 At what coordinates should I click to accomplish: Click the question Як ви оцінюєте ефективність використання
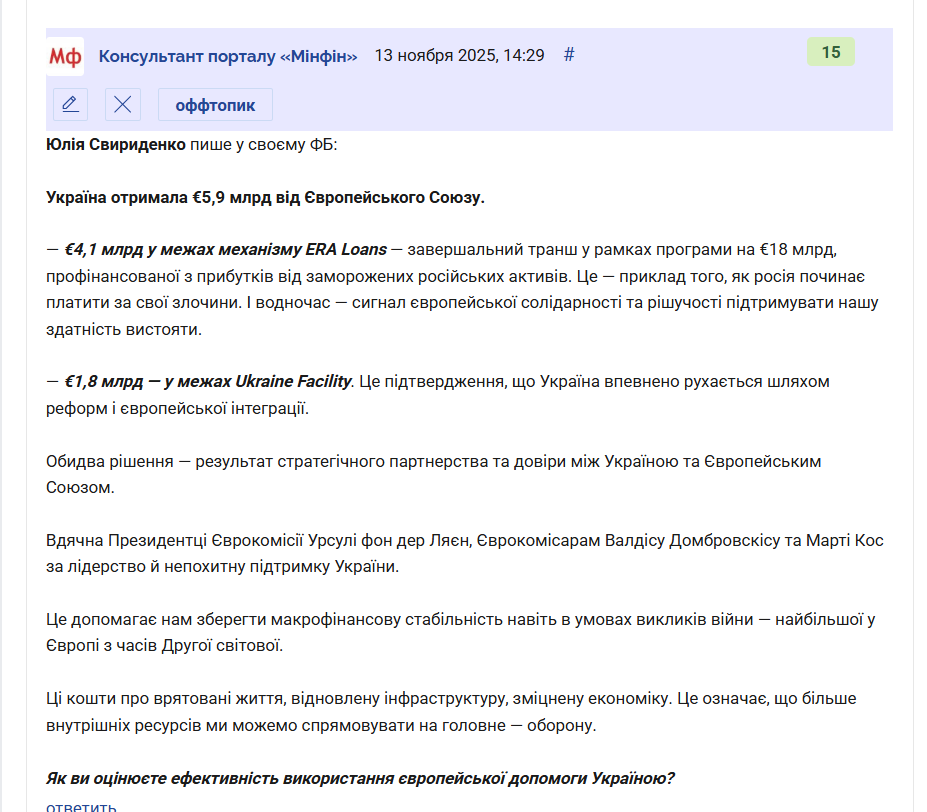[x=360, y=778]
